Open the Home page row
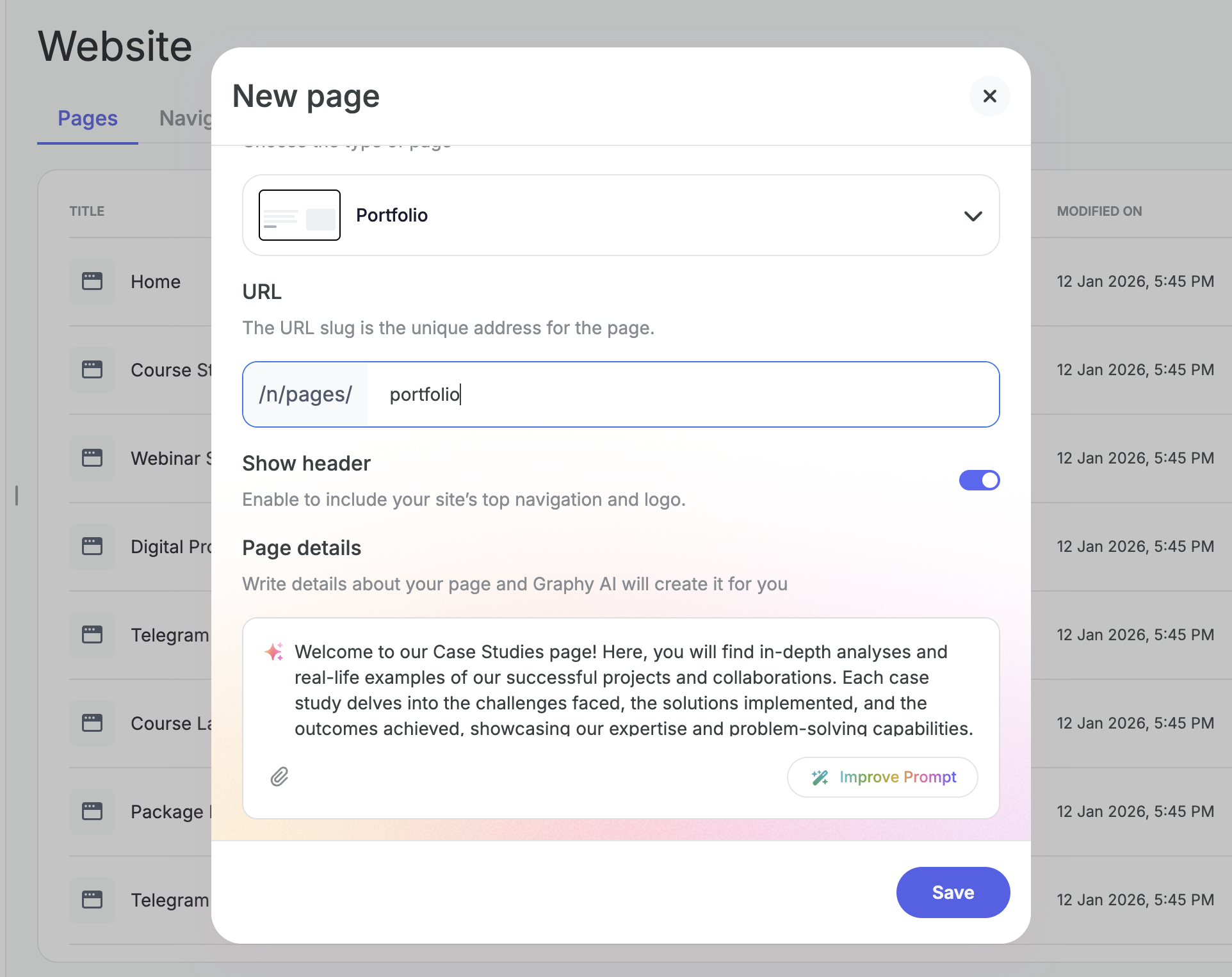Viewport: 1232px width, 977px height. (156, 282)
